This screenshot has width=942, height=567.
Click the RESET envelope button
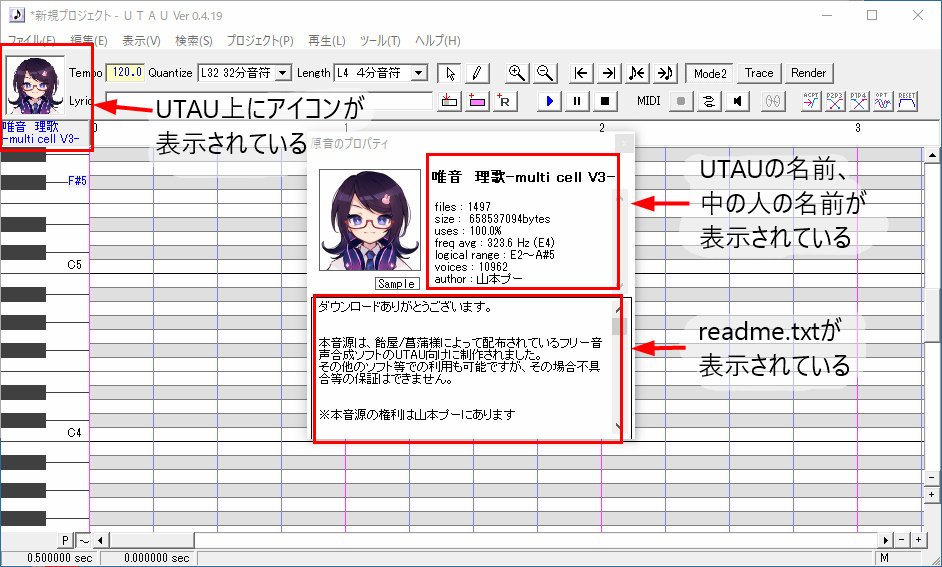click(907, 101)
